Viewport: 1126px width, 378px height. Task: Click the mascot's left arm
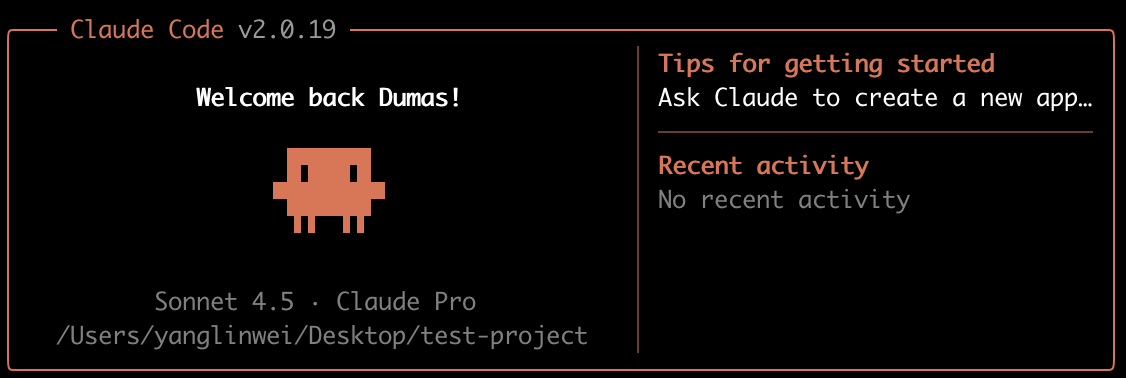click(x=280, y=190)
